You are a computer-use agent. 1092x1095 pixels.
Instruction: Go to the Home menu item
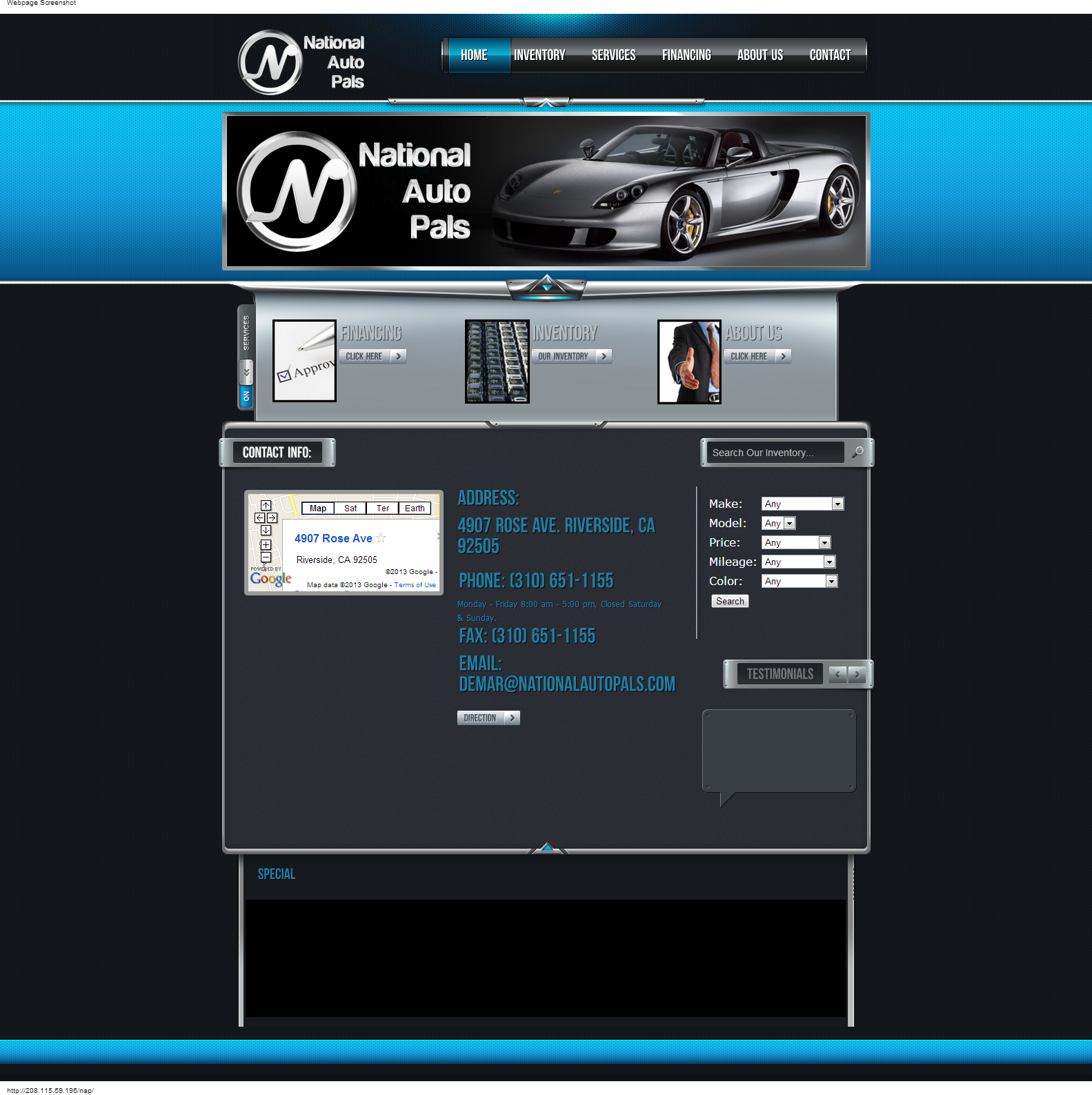(474, 55)
